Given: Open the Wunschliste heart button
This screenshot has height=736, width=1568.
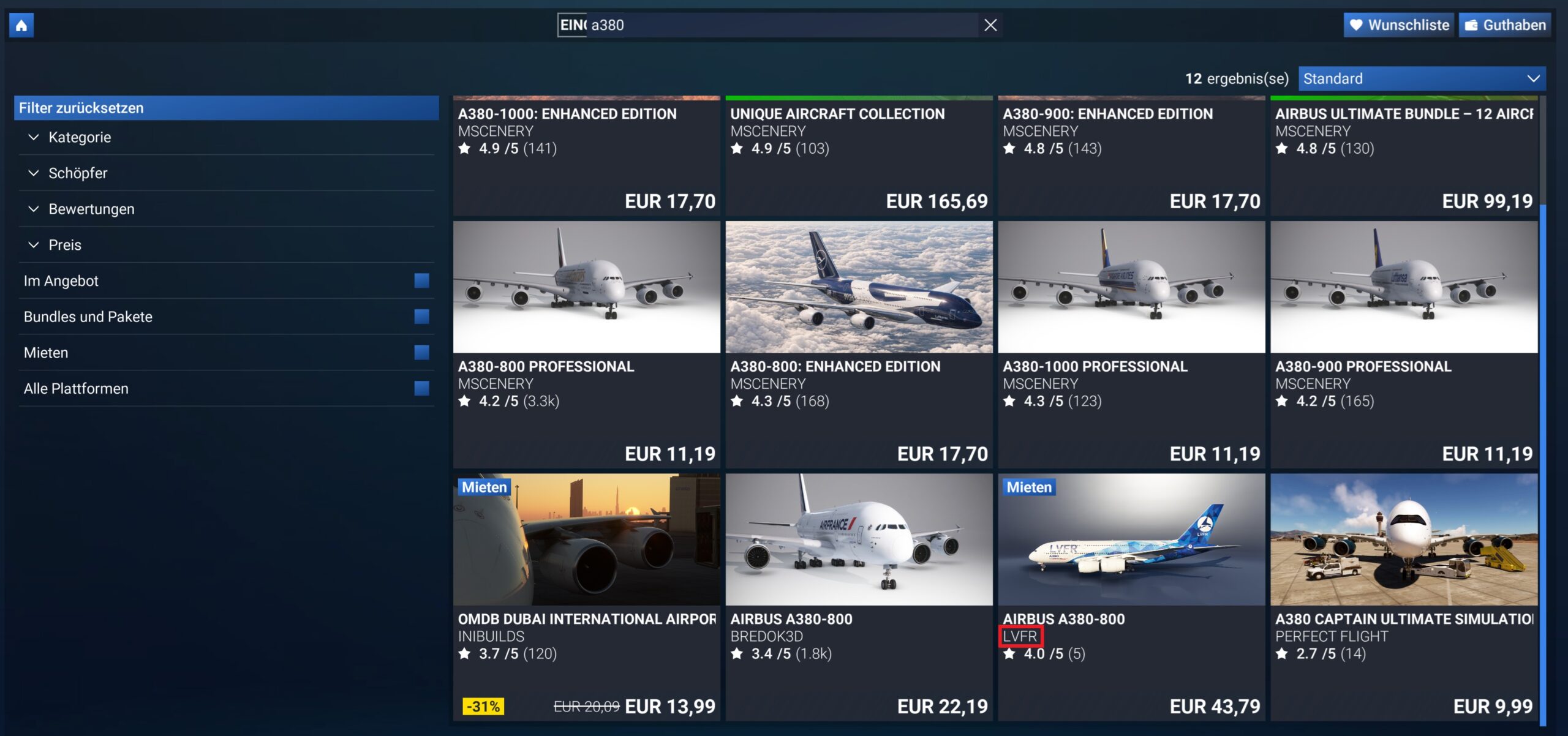Looking at the screenshot, I should tap(1398, 25).
